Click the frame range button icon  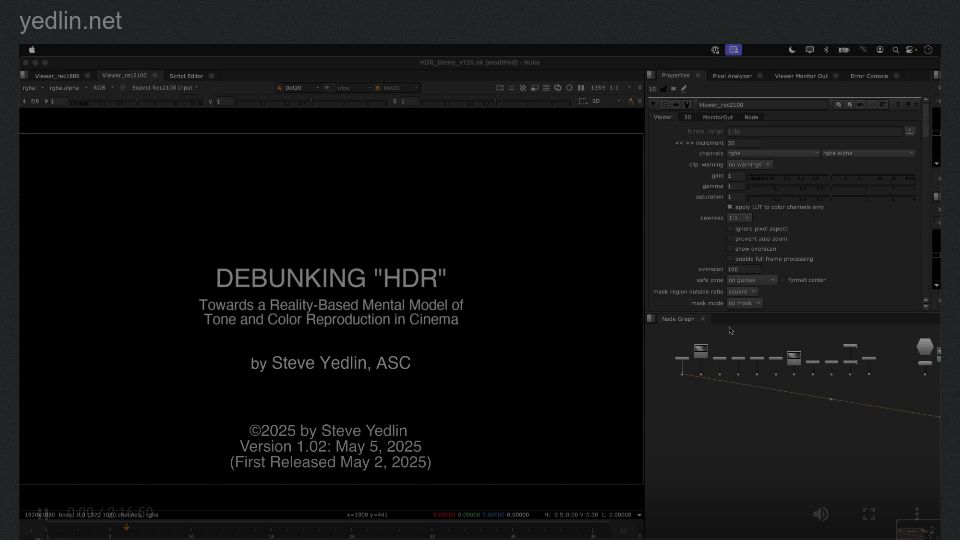910,131
